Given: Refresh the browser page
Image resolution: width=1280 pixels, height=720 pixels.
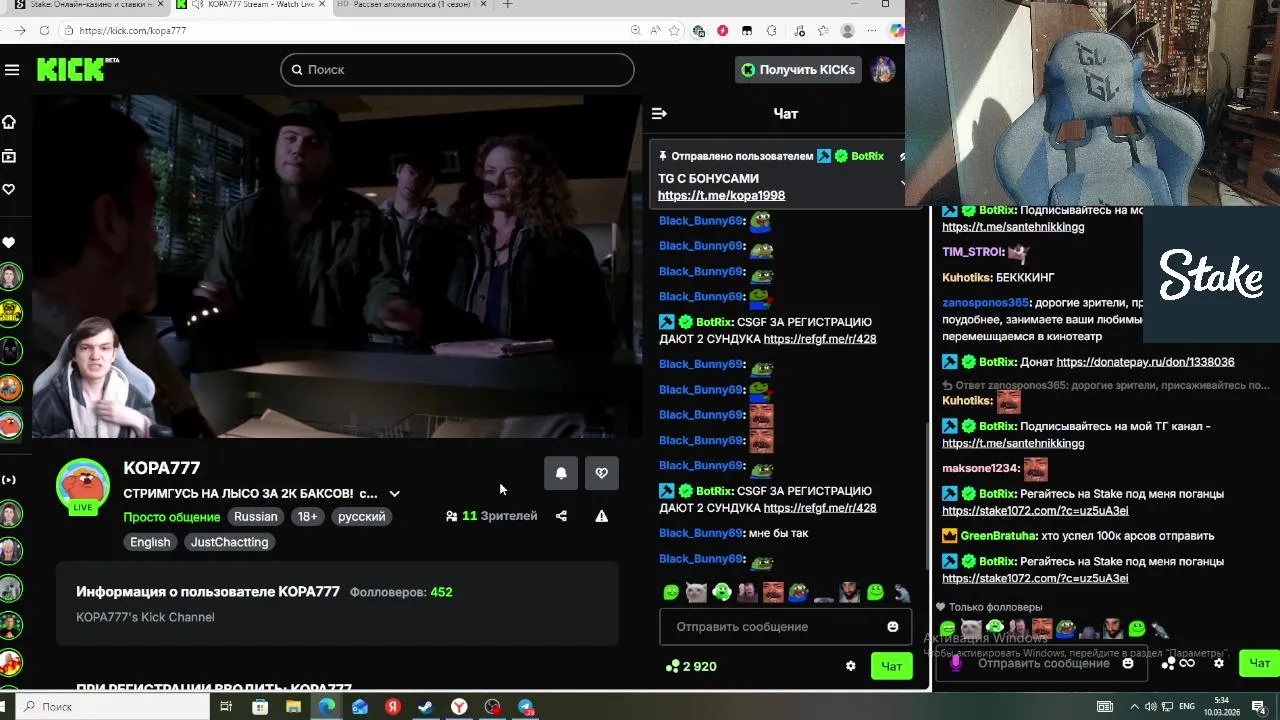Looking at the screenshot, I should point(44,30).
